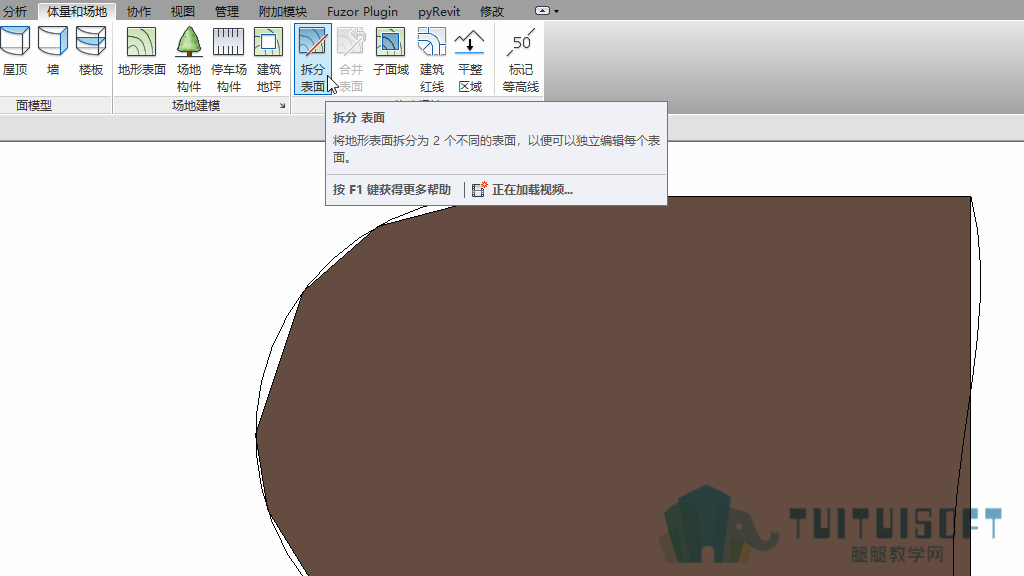
Task: Open the 协作 ribbon tab
Action: (138, 11)
